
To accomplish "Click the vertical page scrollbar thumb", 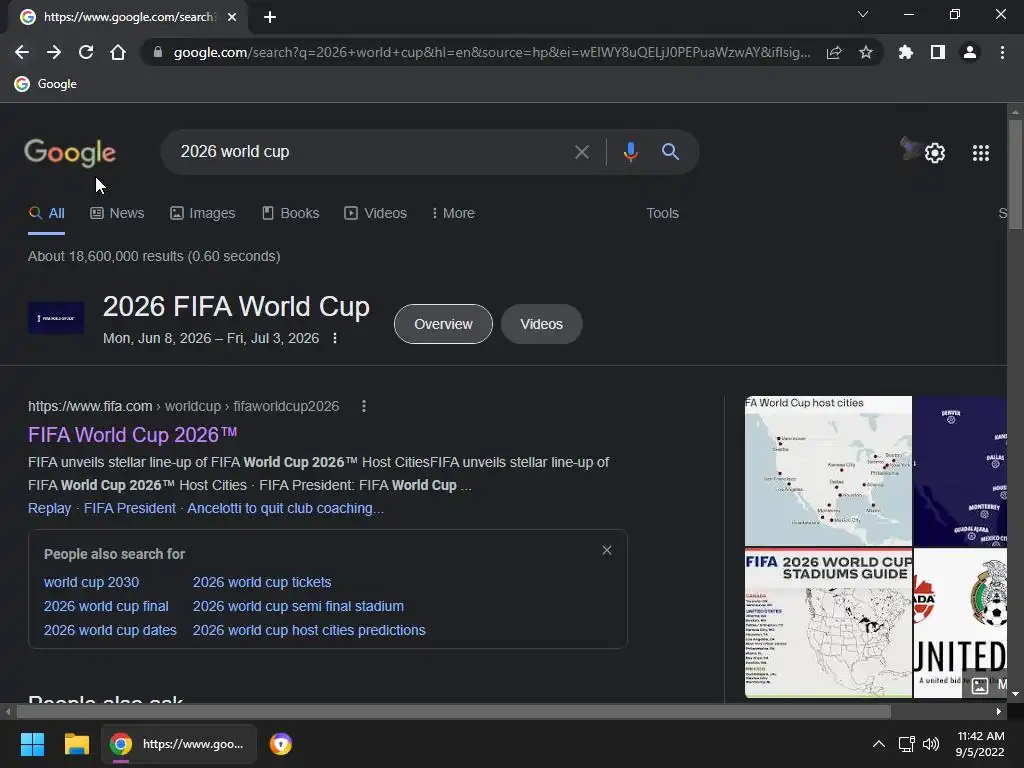I will 1015,174.
